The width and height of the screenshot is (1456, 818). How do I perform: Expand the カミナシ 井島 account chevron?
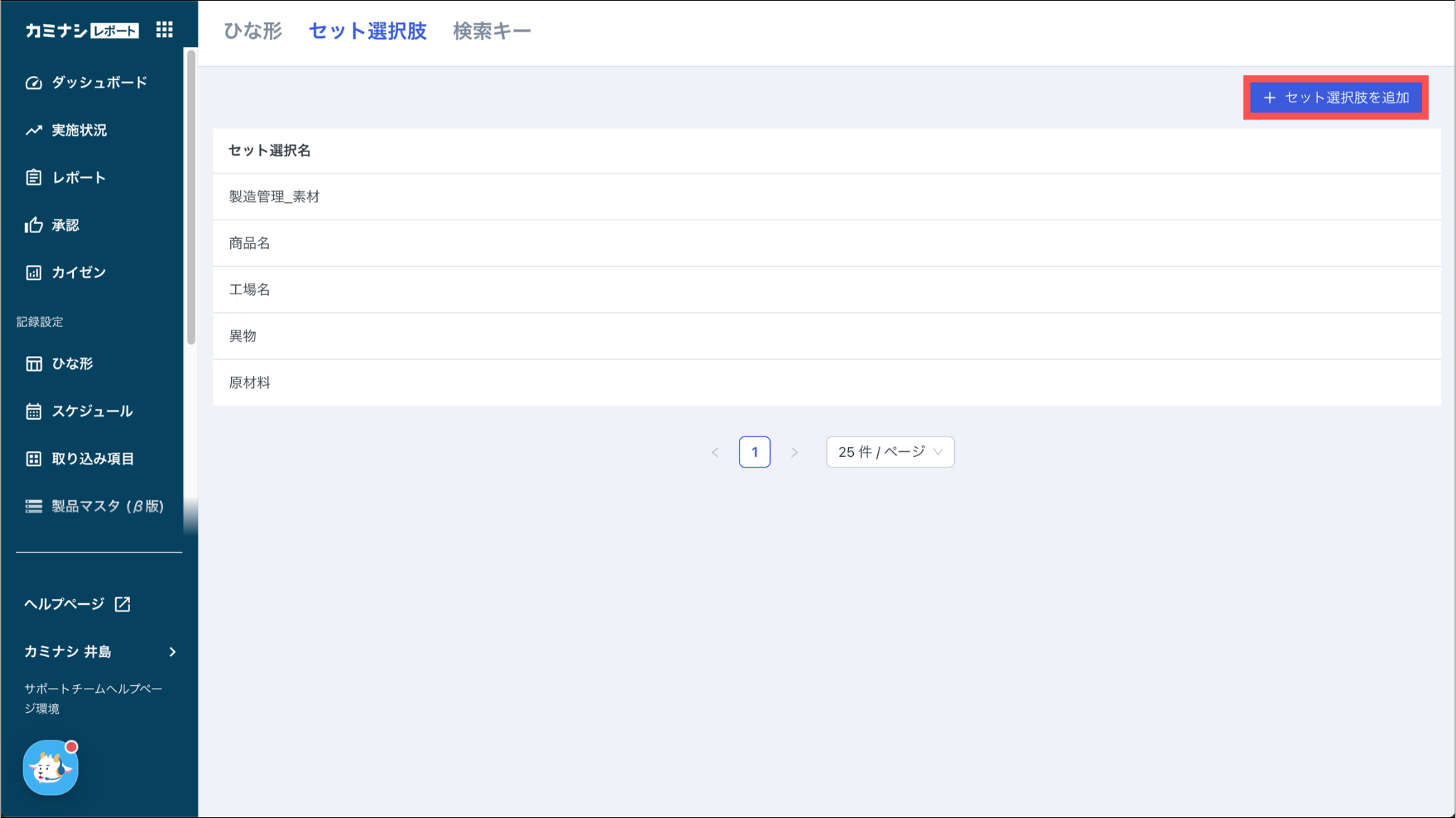(172, 652)
